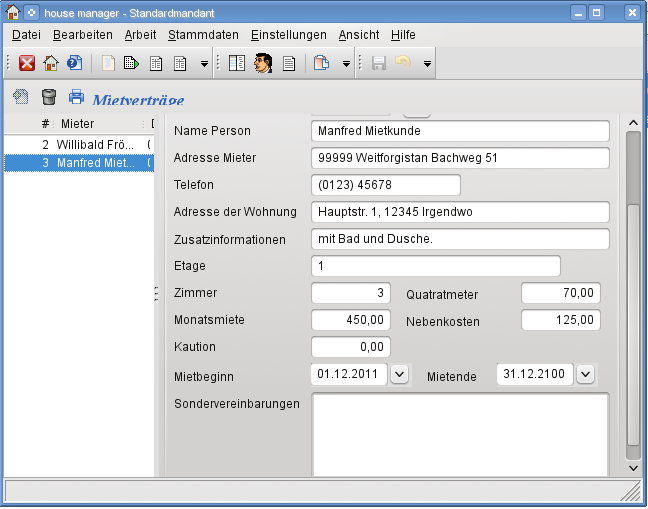The width and height of the screenshot is (648, 509).
Task: Click the house home icon in toolbar
Action: pos(51,63)
